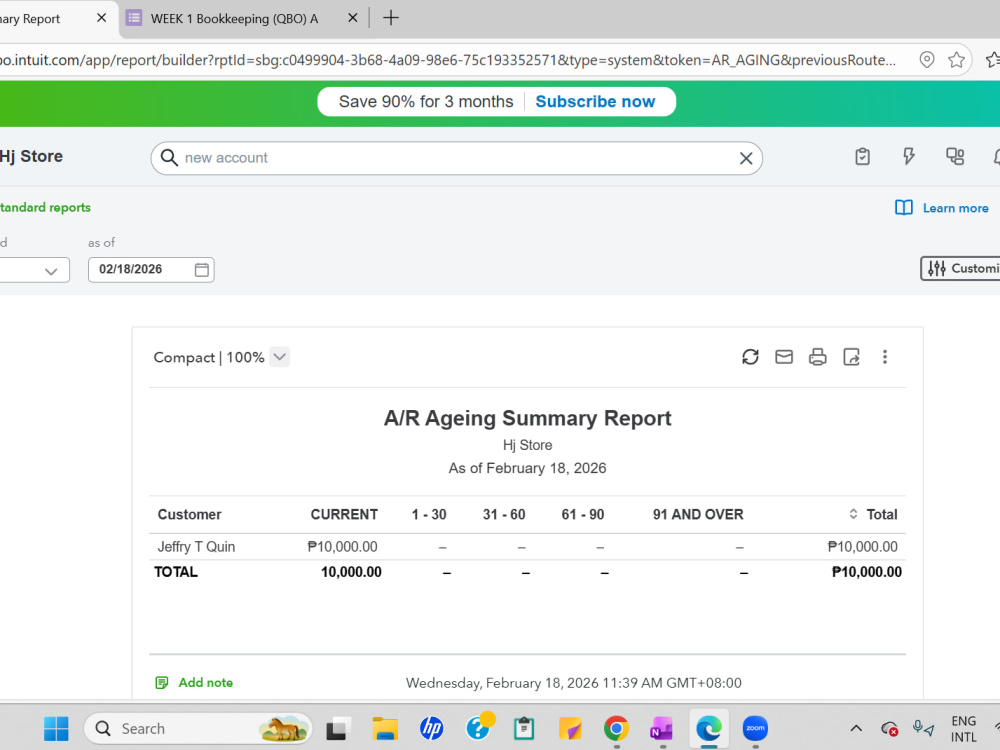Screen dimensions: 1000x750
Task: Launch HP app from taskbar
Action: tap(431, 728)
